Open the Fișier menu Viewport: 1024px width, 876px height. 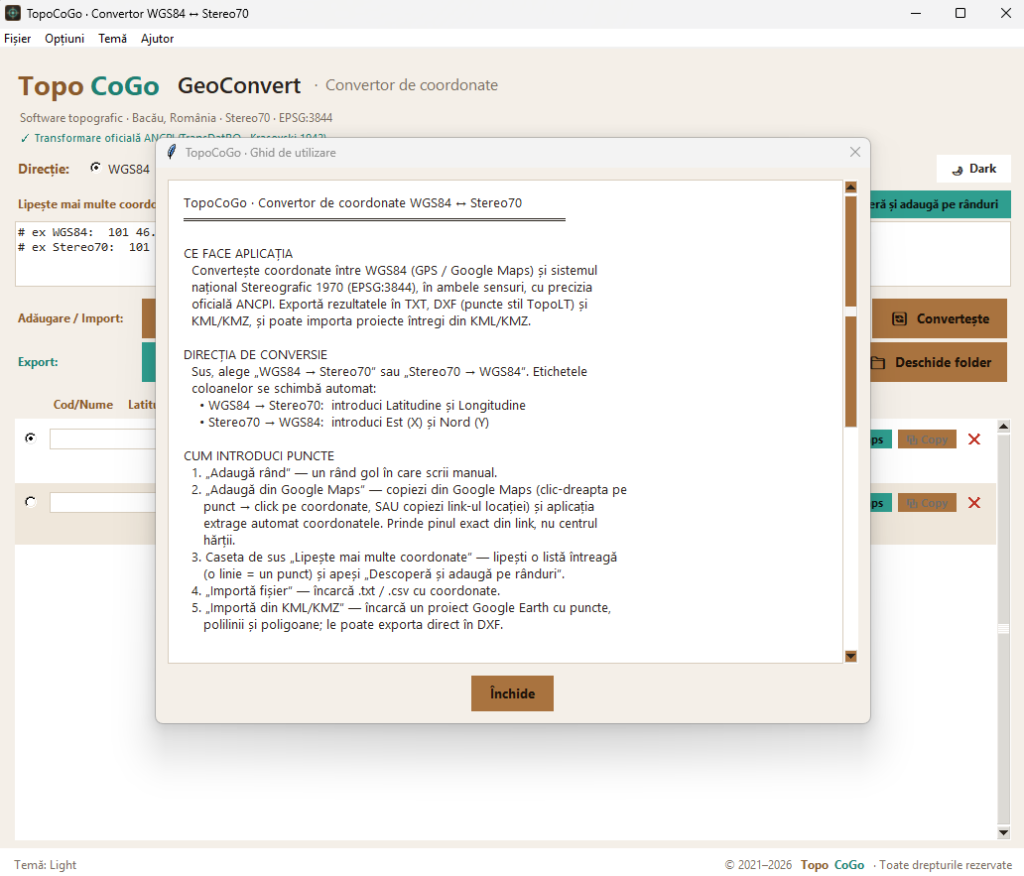[18, 39]
